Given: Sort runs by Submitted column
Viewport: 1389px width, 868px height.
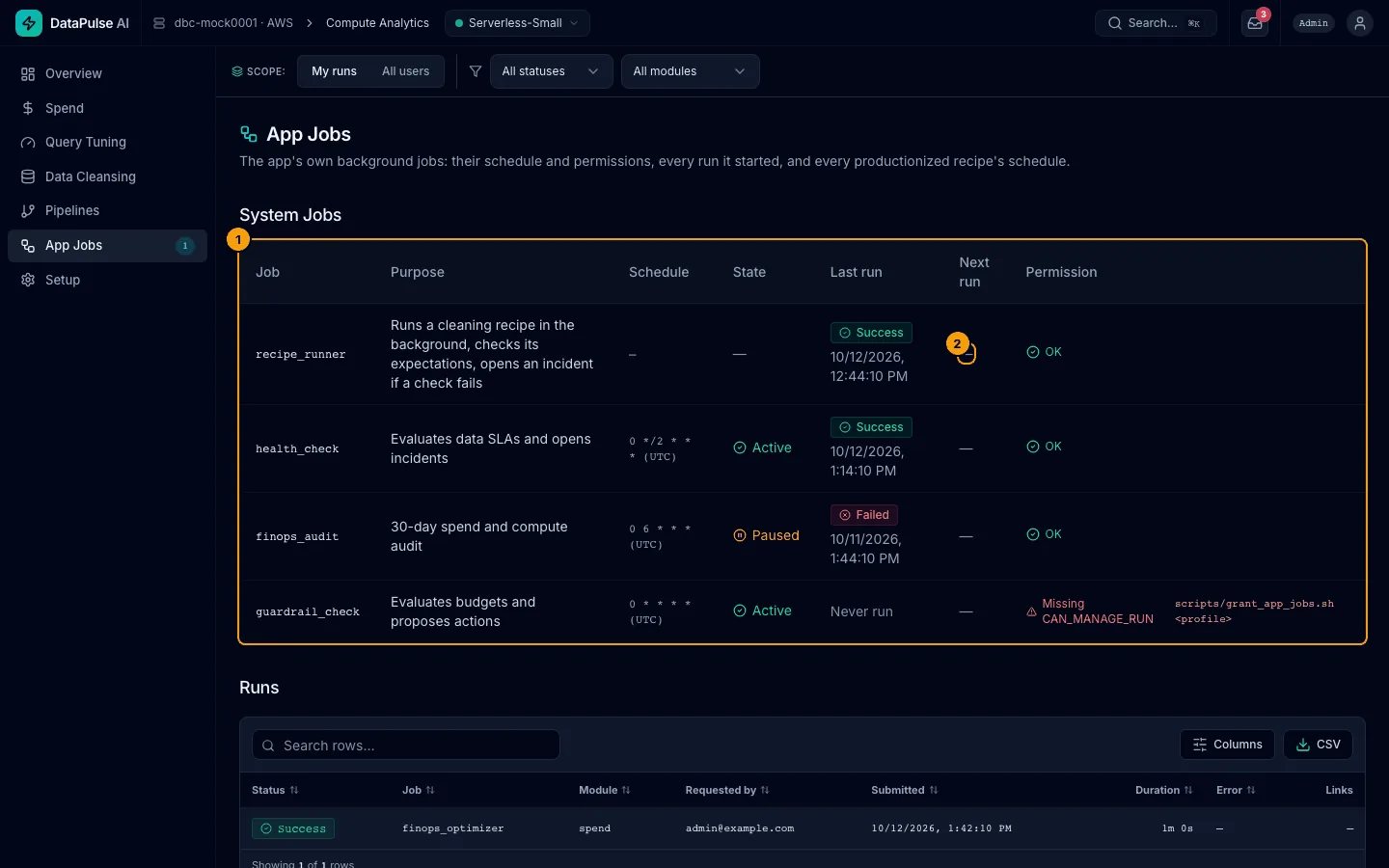Looking at the screenshot, I should click(905, 790).
